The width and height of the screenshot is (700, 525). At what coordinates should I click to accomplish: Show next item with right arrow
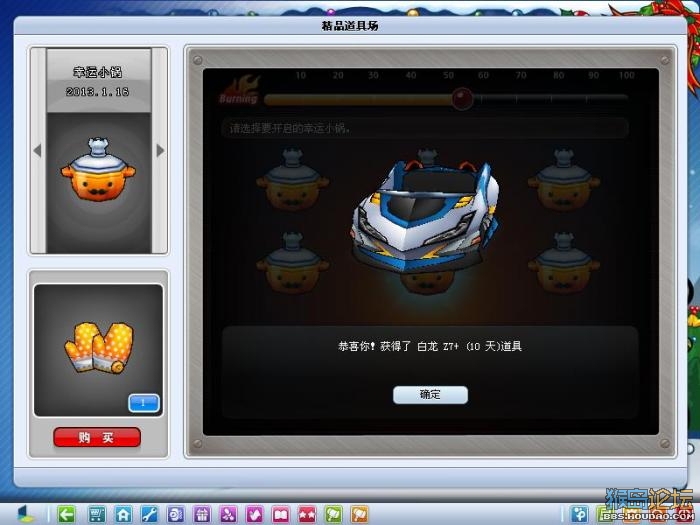[160, 150]
